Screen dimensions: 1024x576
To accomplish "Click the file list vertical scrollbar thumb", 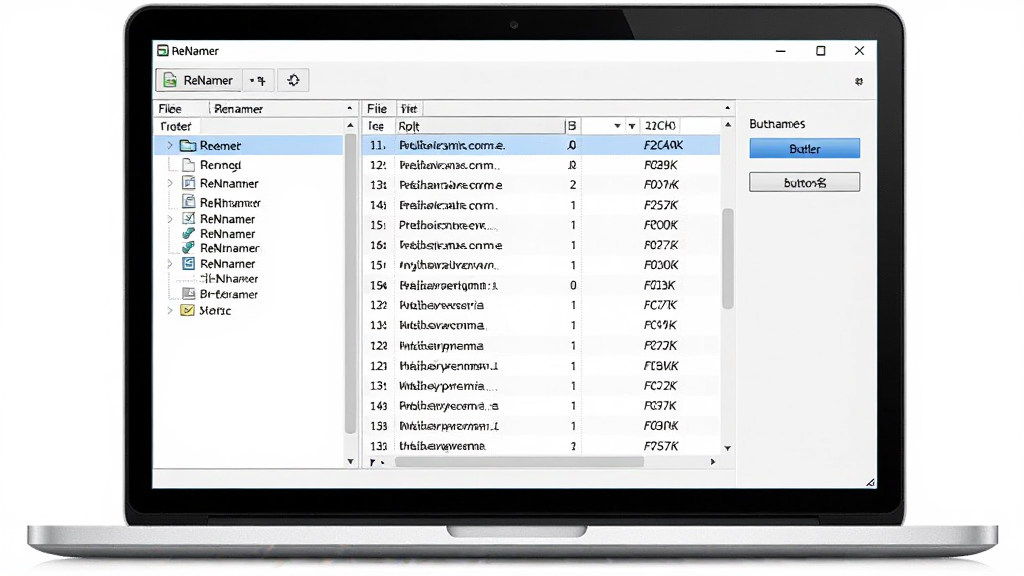I will pyautogui.click(x=728, y=259).
